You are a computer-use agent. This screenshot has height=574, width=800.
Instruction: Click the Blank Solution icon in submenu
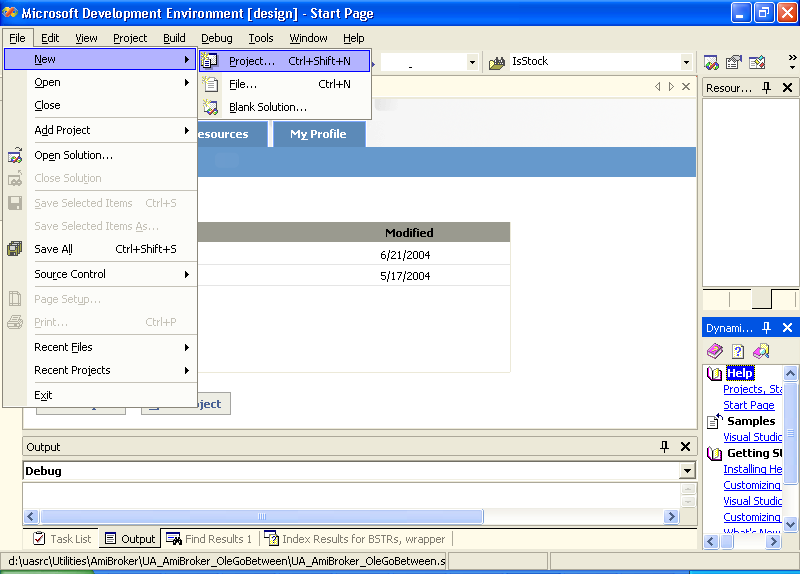click(x=210, y=107)
